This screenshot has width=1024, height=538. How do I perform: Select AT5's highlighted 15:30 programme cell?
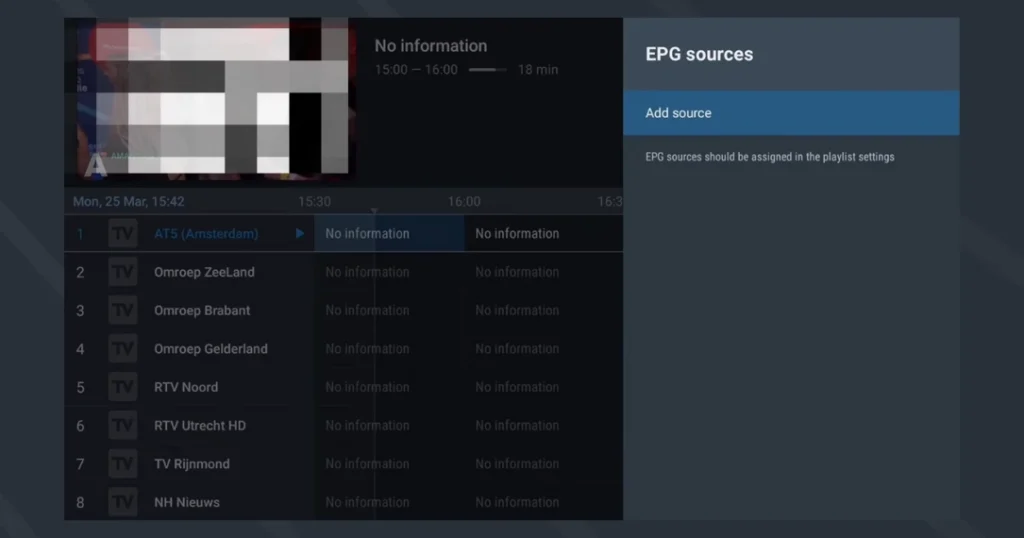pos(389,234)
